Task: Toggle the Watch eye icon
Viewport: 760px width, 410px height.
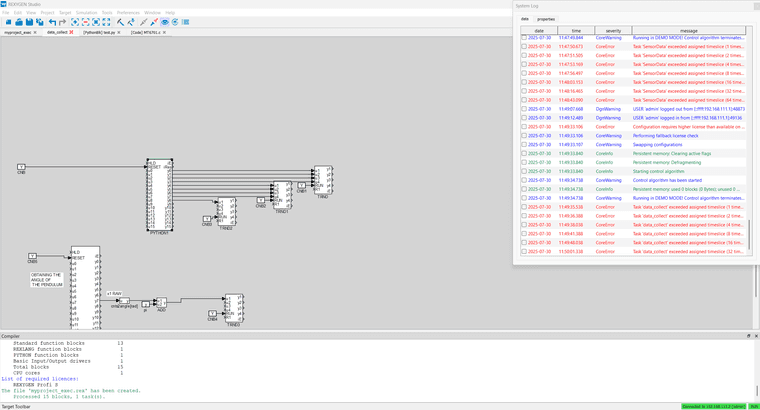Action: [x=165, y=22]
